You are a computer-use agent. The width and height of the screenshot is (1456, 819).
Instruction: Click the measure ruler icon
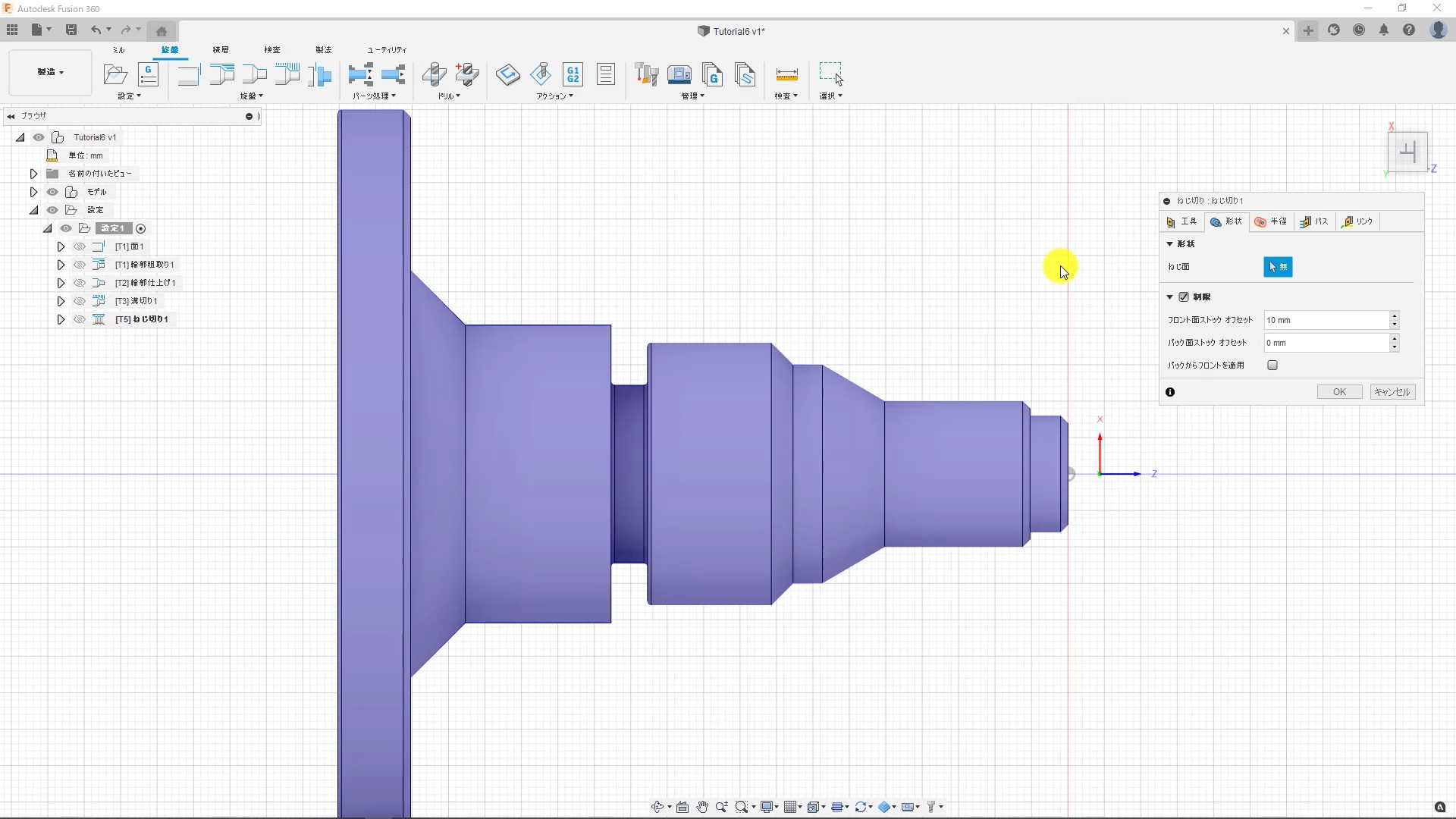(786, 74)
